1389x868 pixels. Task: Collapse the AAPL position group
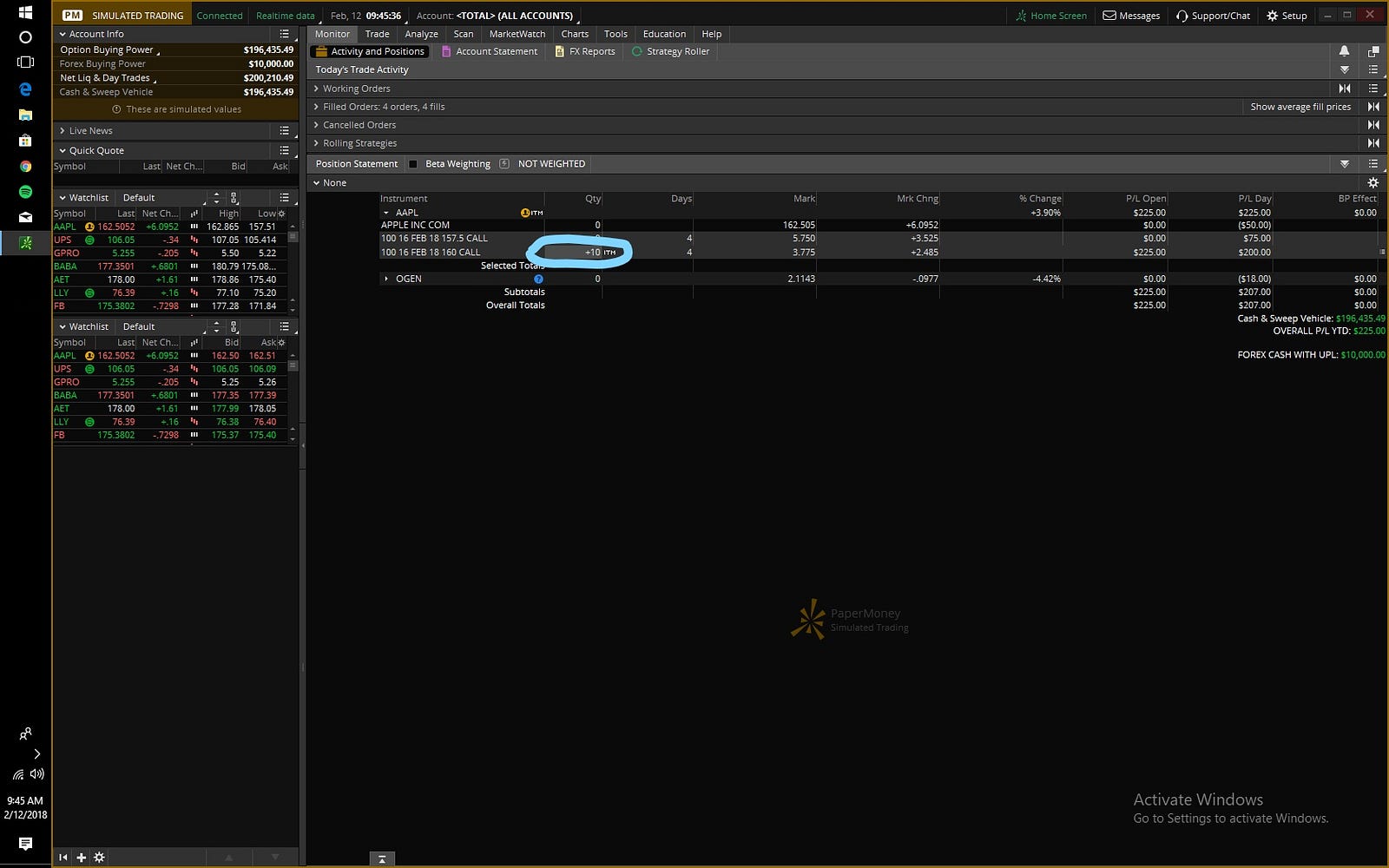pos(386,213)
